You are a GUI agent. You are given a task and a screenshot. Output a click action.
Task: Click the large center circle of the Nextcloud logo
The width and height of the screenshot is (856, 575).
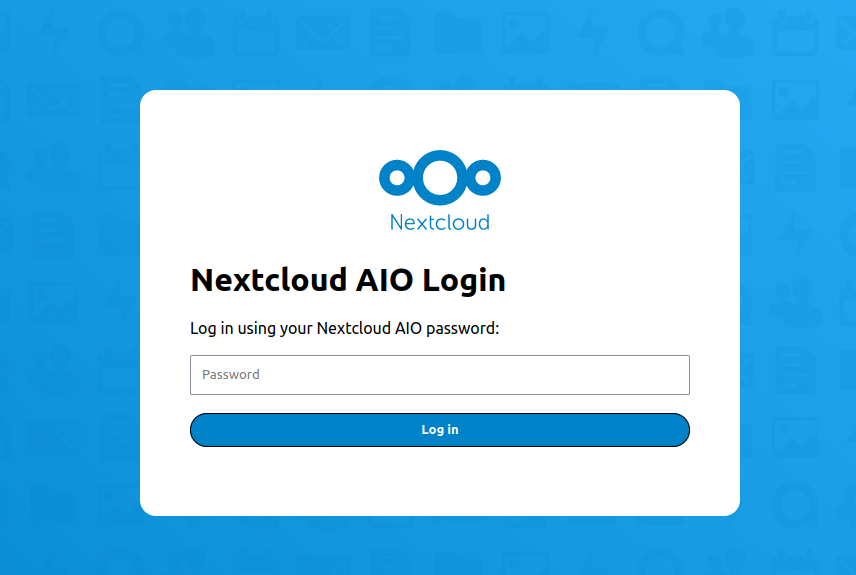pyautogui.click(x=440, y=177)
